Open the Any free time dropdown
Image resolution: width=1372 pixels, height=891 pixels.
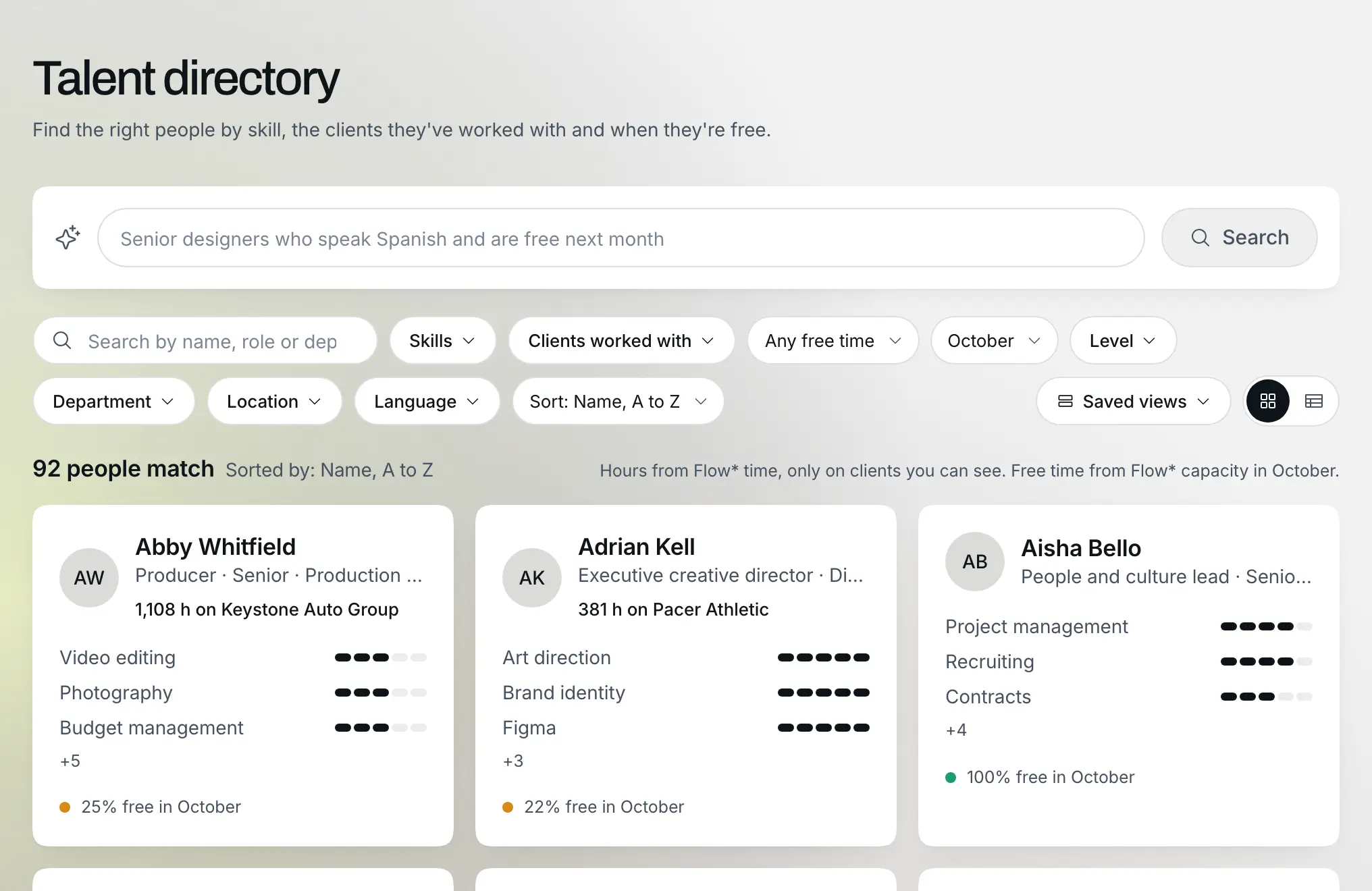point(833,340)
